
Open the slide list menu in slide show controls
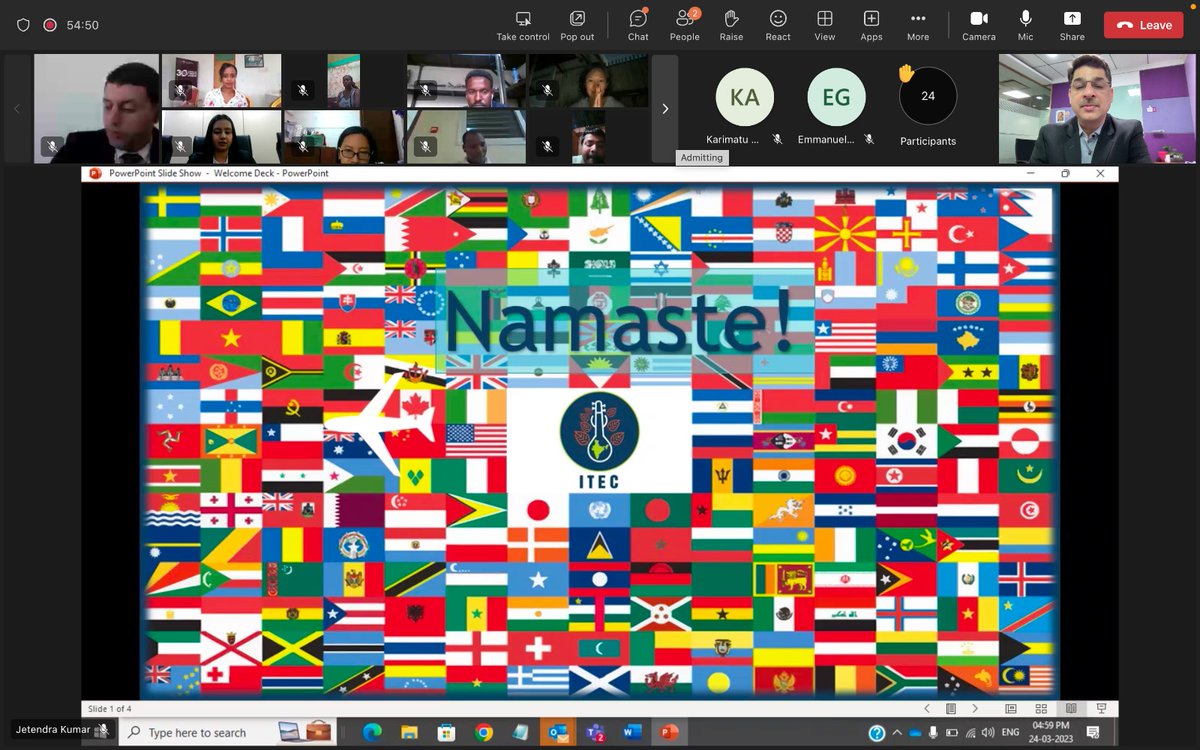coord(951,709)
